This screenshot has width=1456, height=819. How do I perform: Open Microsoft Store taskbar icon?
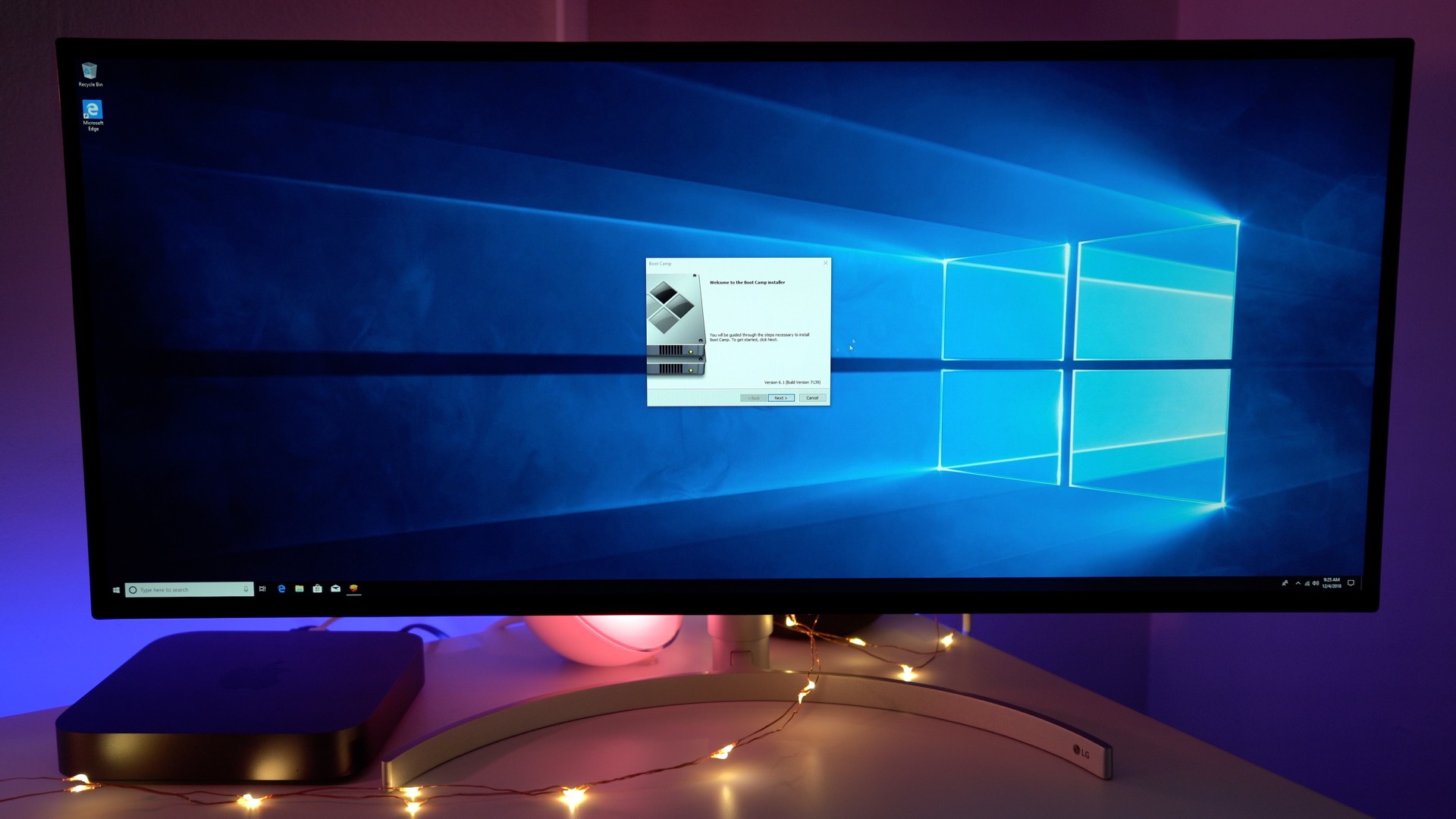317,589
